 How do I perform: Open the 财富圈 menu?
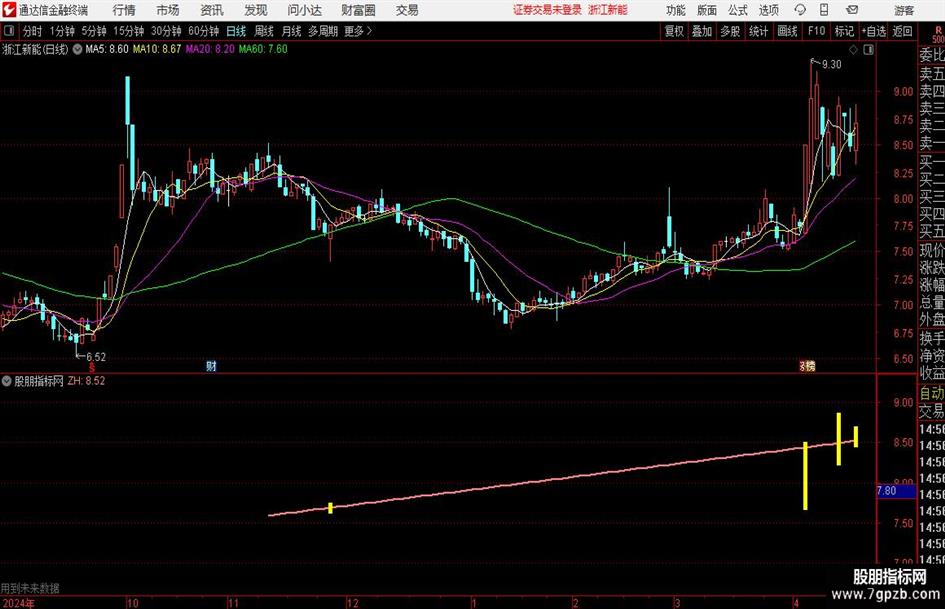358,10
